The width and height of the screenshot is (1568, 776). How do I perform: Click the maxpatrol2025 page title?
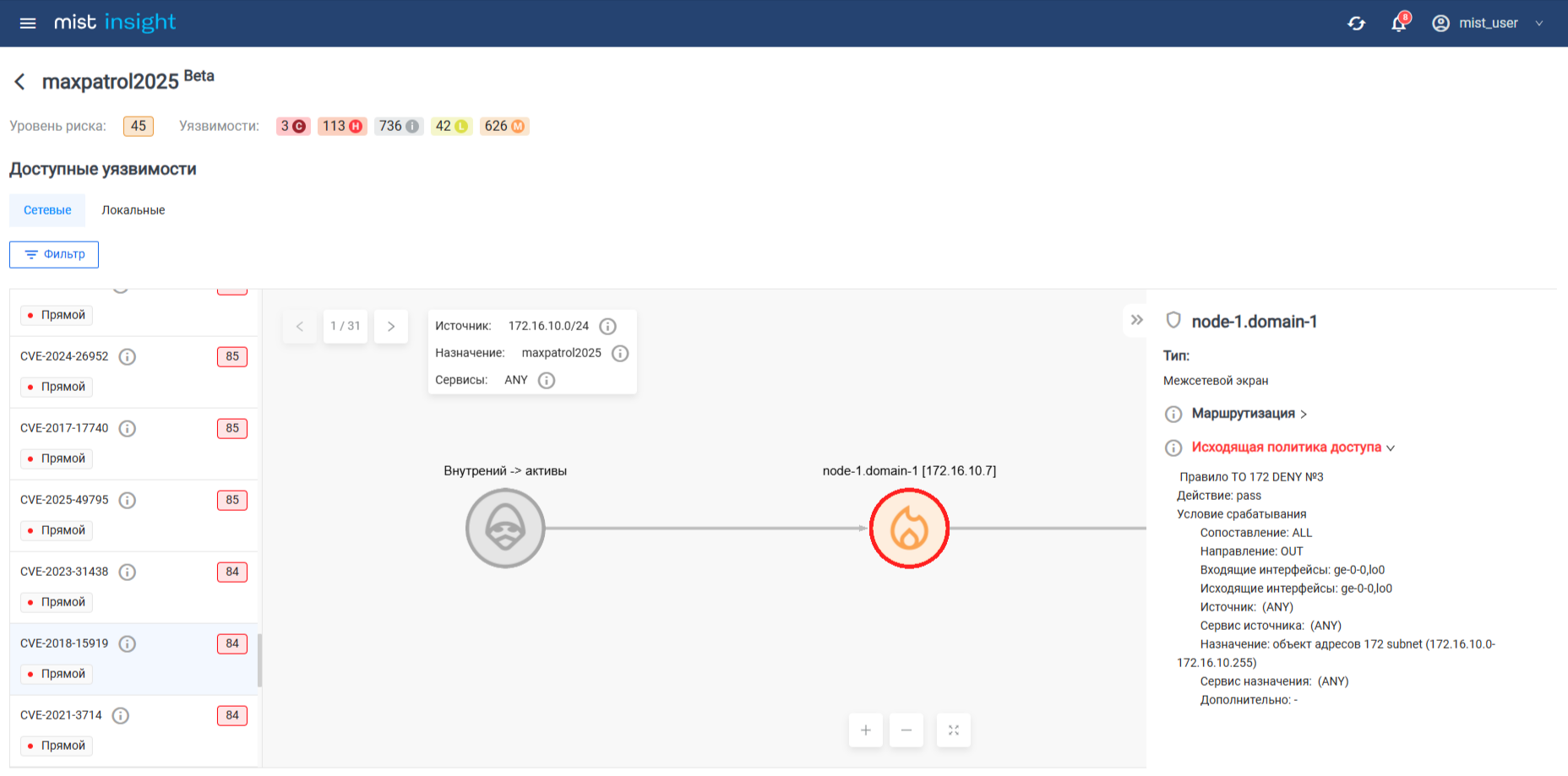point(111,82)
